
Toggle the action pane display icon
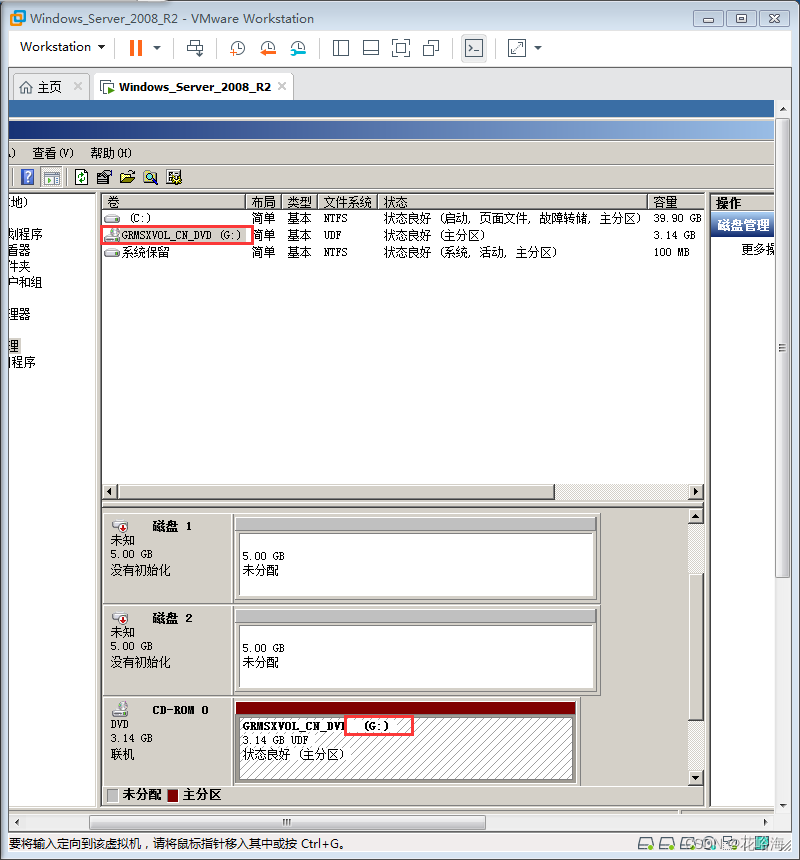click(x=52, y=177)
